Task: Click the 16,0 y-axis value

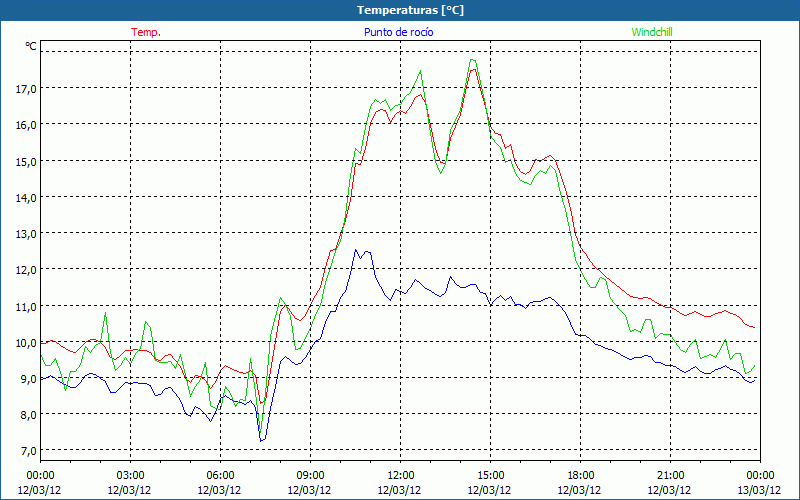Action: (x=27, y=125)
